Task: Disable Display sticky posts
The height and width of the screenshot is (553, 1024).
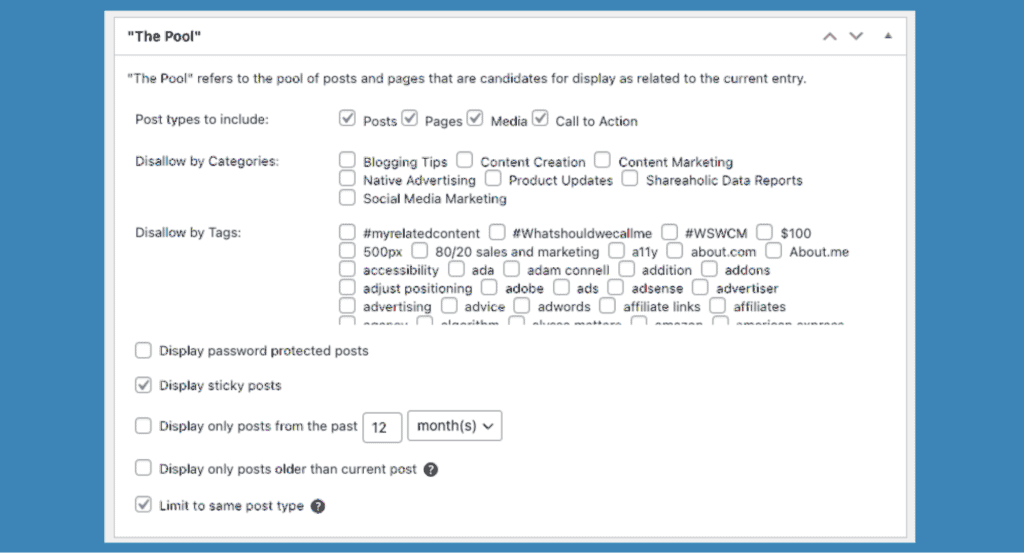Action: (x=143, y=385)
